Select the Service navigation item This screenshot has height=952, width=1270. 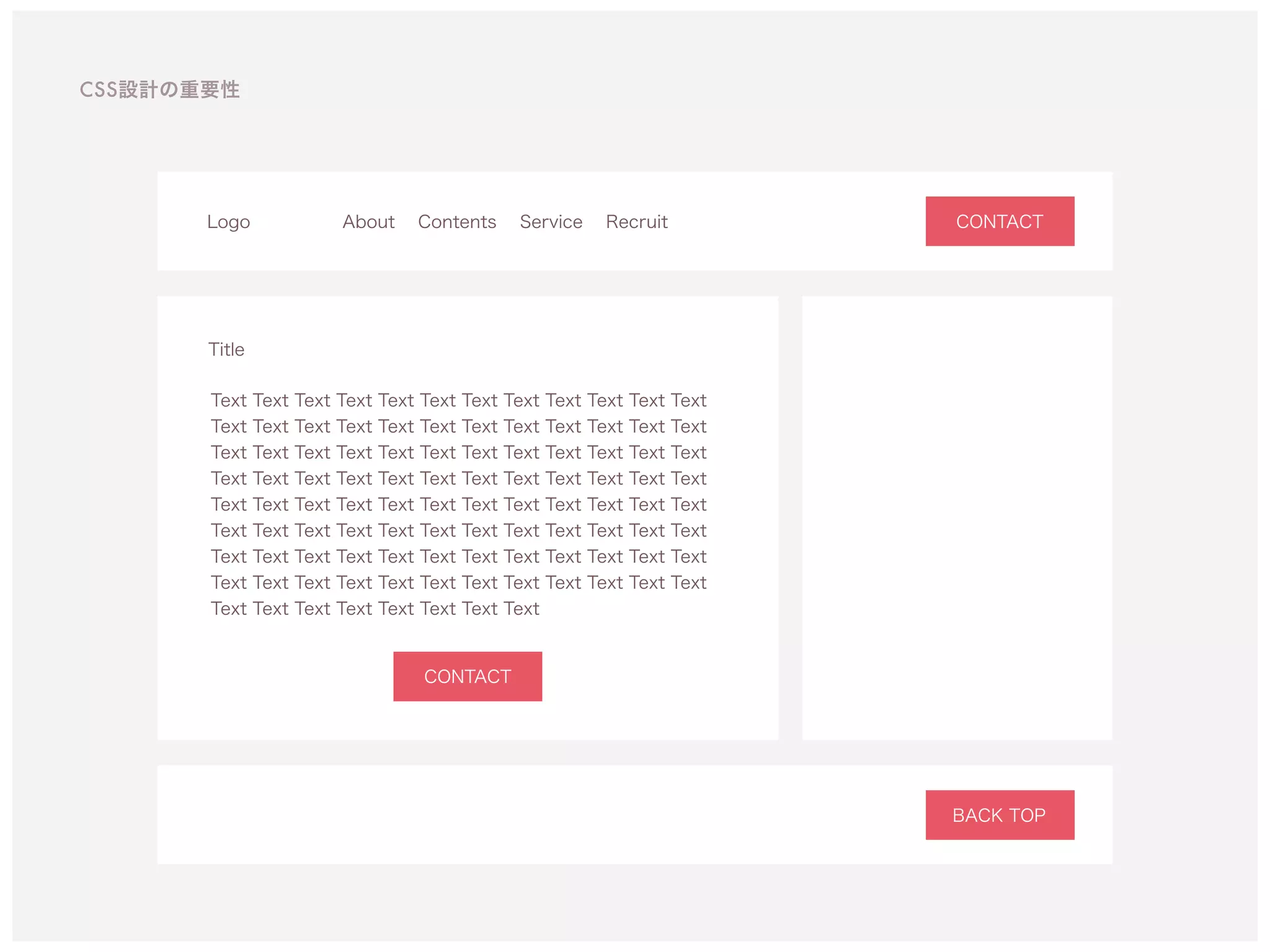click(551, 222)
